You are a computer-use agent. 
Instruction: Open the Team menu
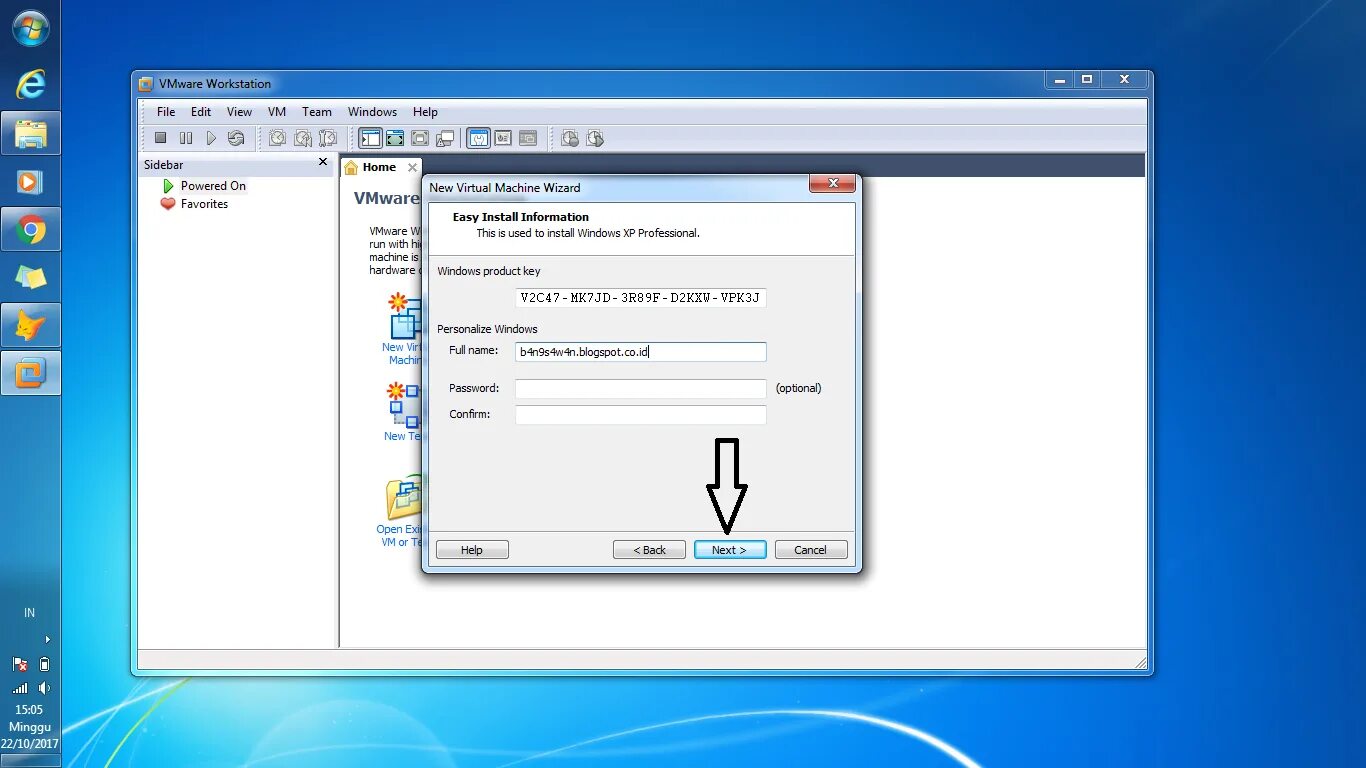coord(317,112)
